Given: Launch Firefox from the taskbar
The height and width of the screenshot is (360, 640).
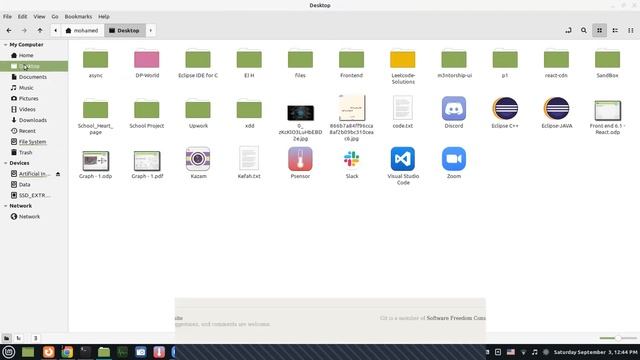Looking at the screenshot, I should 49,352.
